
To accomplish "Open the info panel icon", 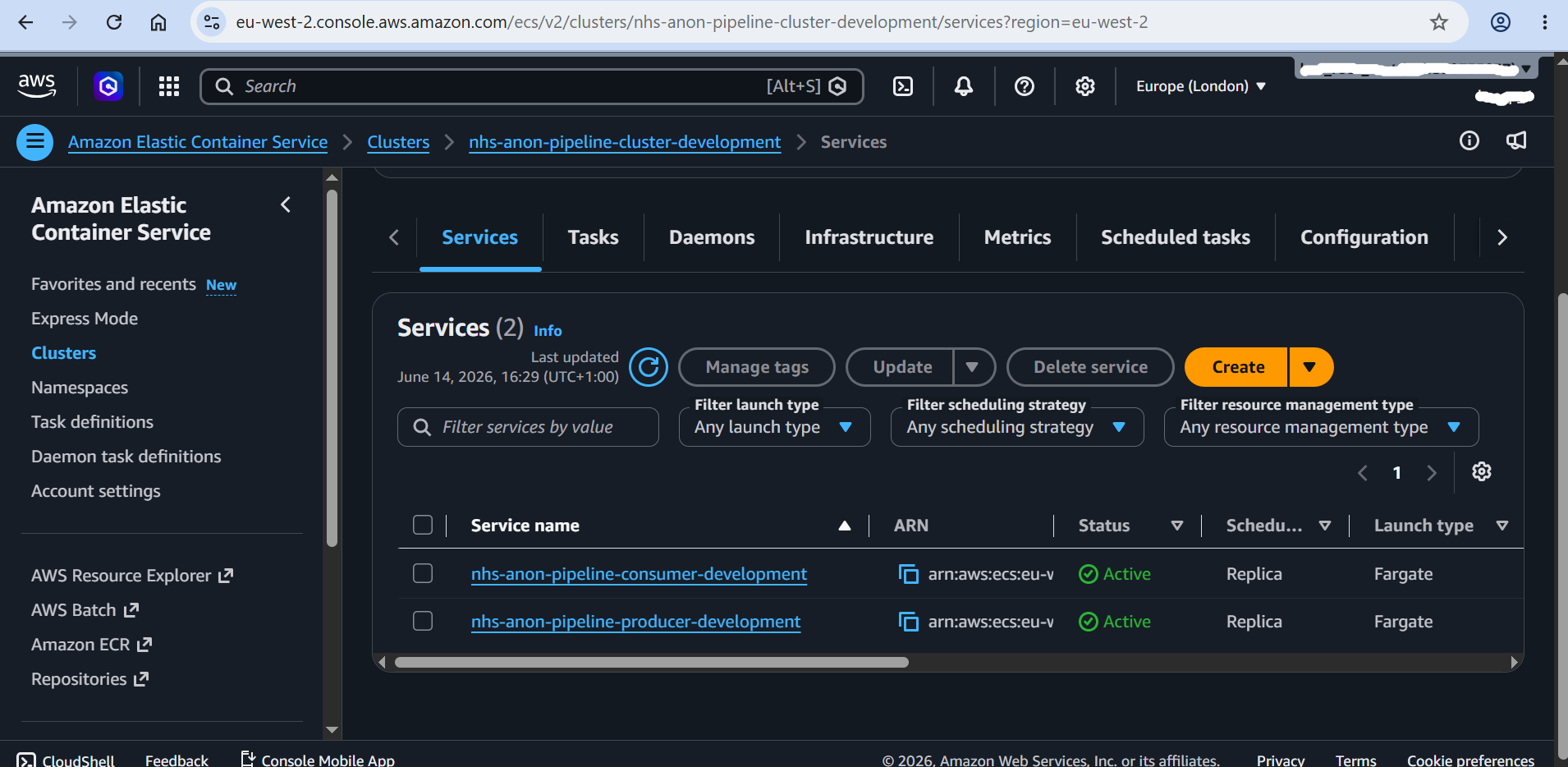I will pos(1469,140).
